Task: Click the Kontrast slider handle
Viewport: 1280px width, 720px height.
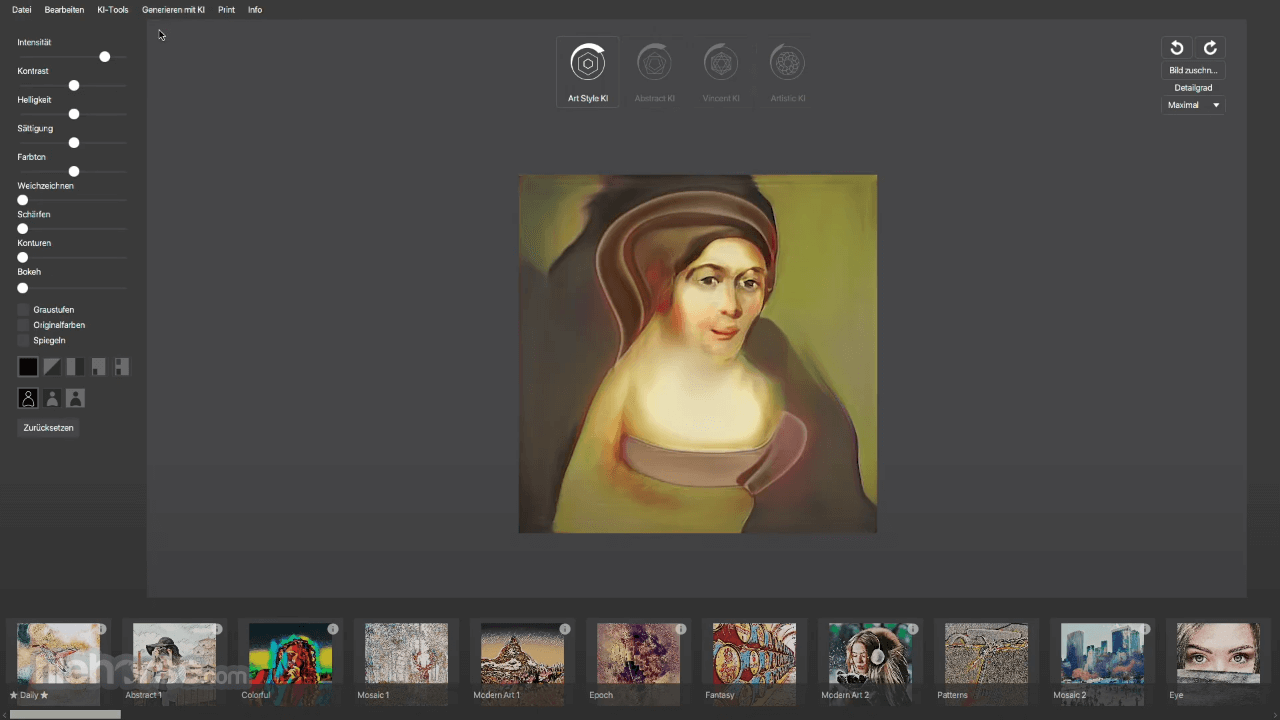Action: pos(73,86)
